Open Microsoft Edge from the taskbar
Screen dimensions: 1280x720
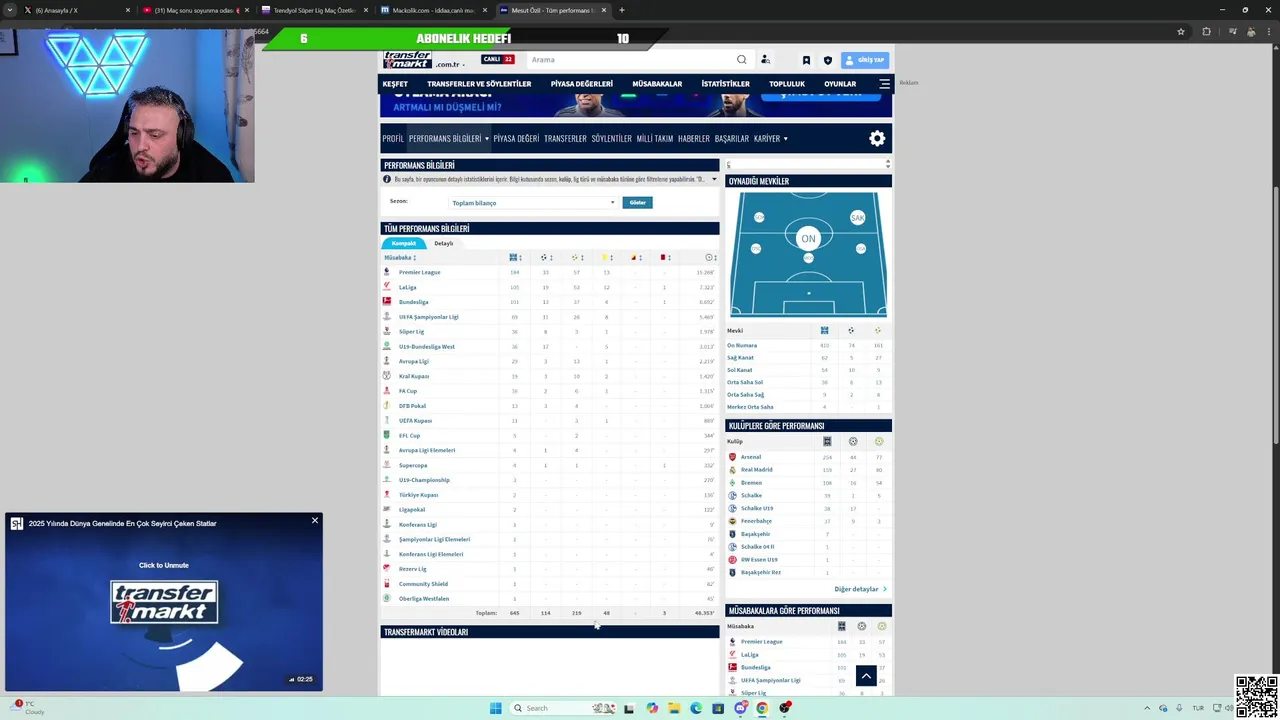pos(696,708)
